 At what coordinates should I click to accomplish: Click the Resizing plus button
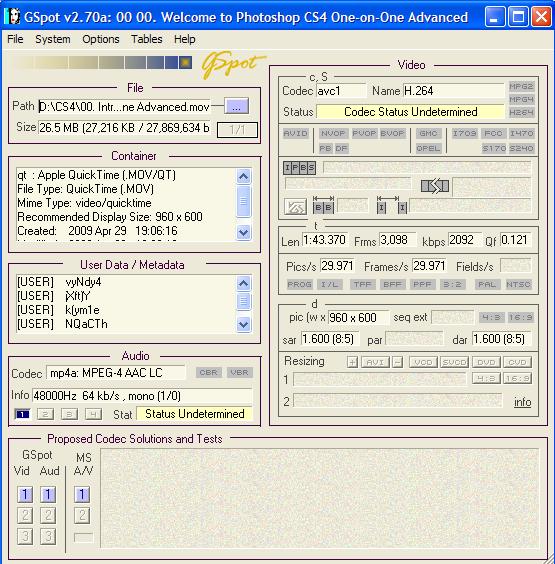click(x=352, y=362)
